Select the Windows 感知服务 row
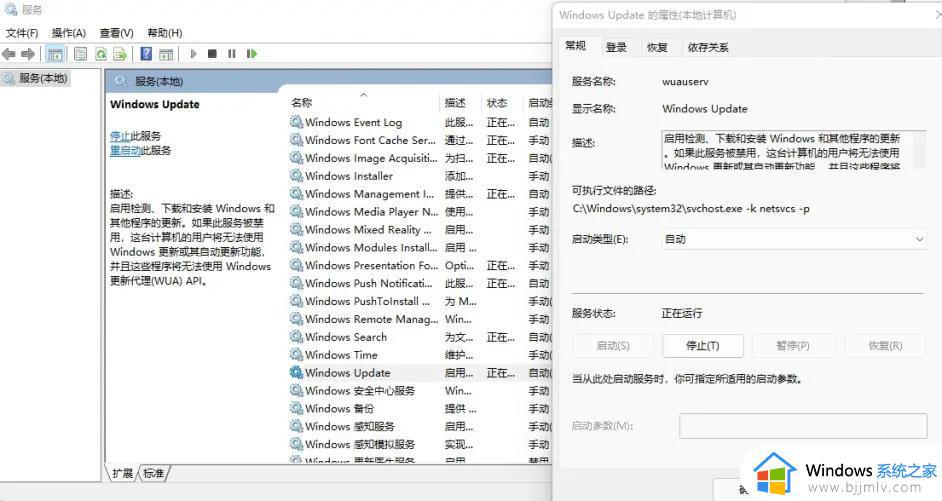The width and height of the screenshot is (942, 501). click(419, 426)
